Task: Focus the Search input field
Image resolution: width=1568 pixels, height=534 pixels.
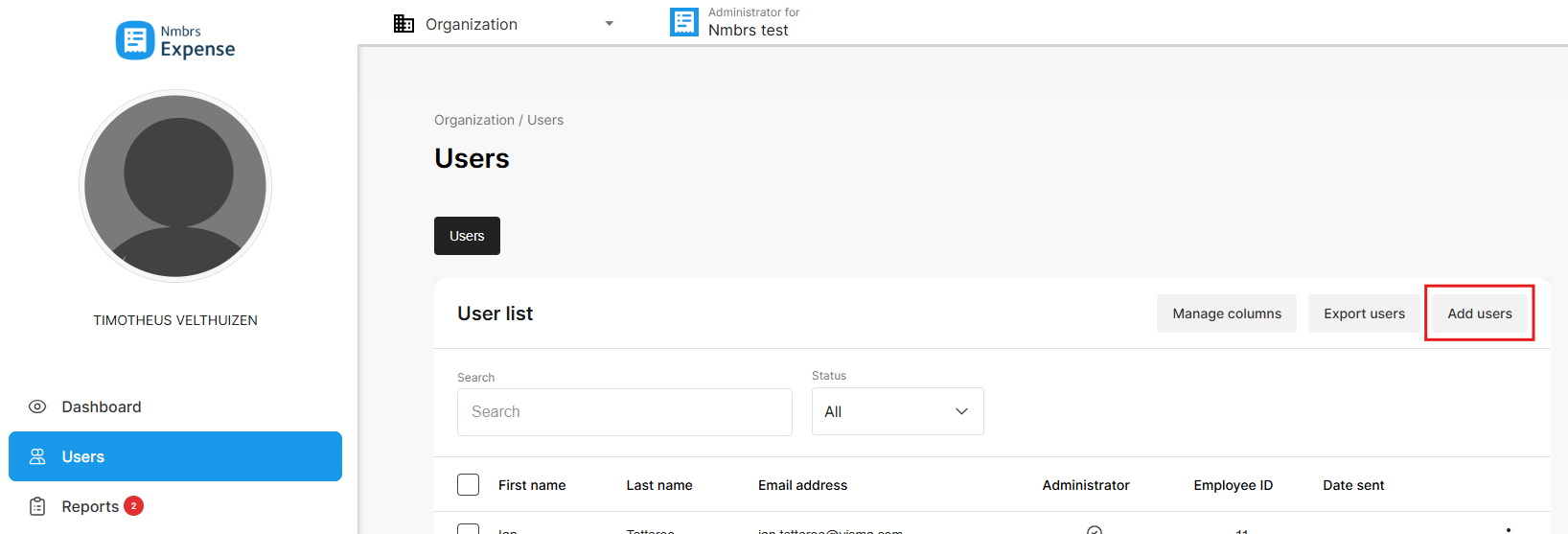Action: coord(625,412)
